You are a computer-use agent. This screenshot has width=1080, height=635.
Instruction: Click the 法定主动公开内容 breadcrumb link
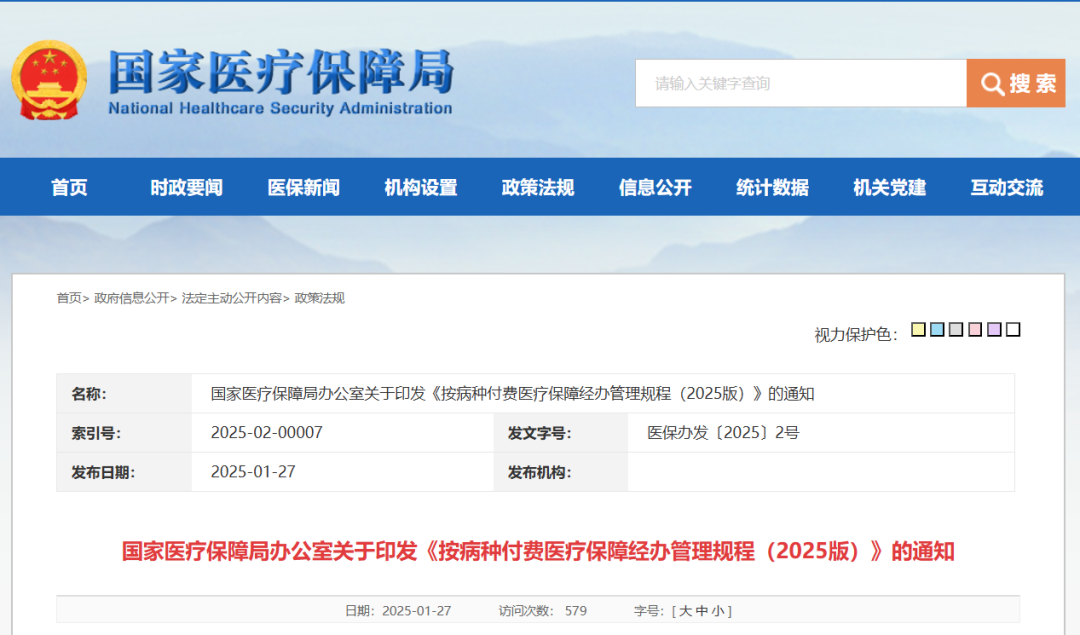tap(232, 298)
